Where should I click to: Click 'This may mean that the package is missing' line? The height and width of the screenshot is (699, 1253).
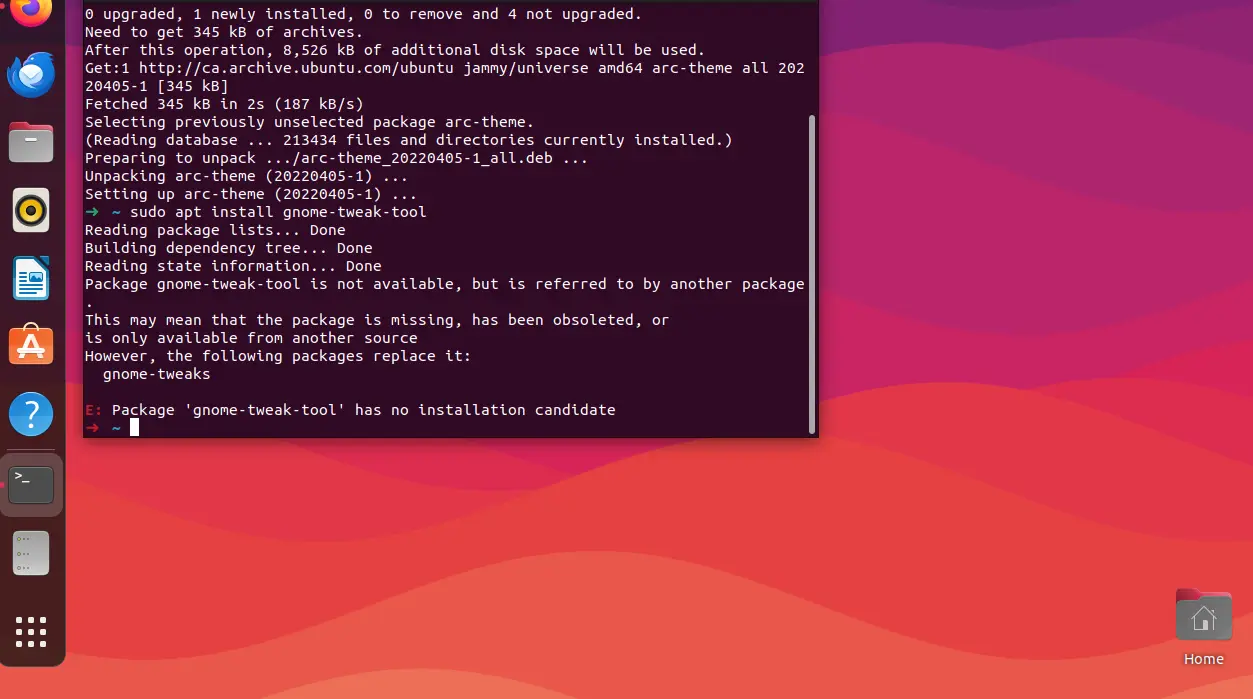click(x=377, y=320)
